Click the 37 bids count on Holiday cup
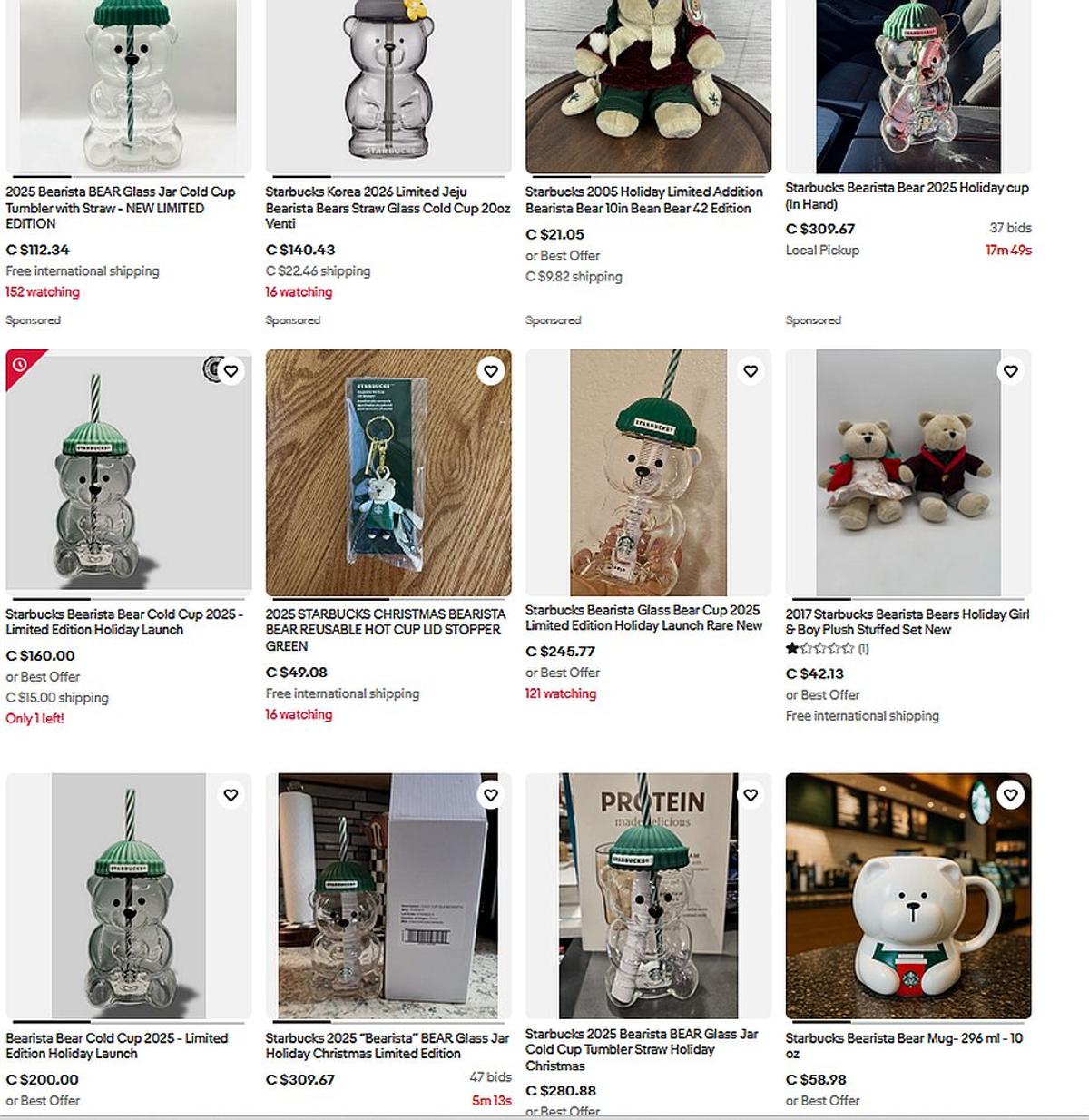This screenshot has width=1089, height=1120. 1010,228
